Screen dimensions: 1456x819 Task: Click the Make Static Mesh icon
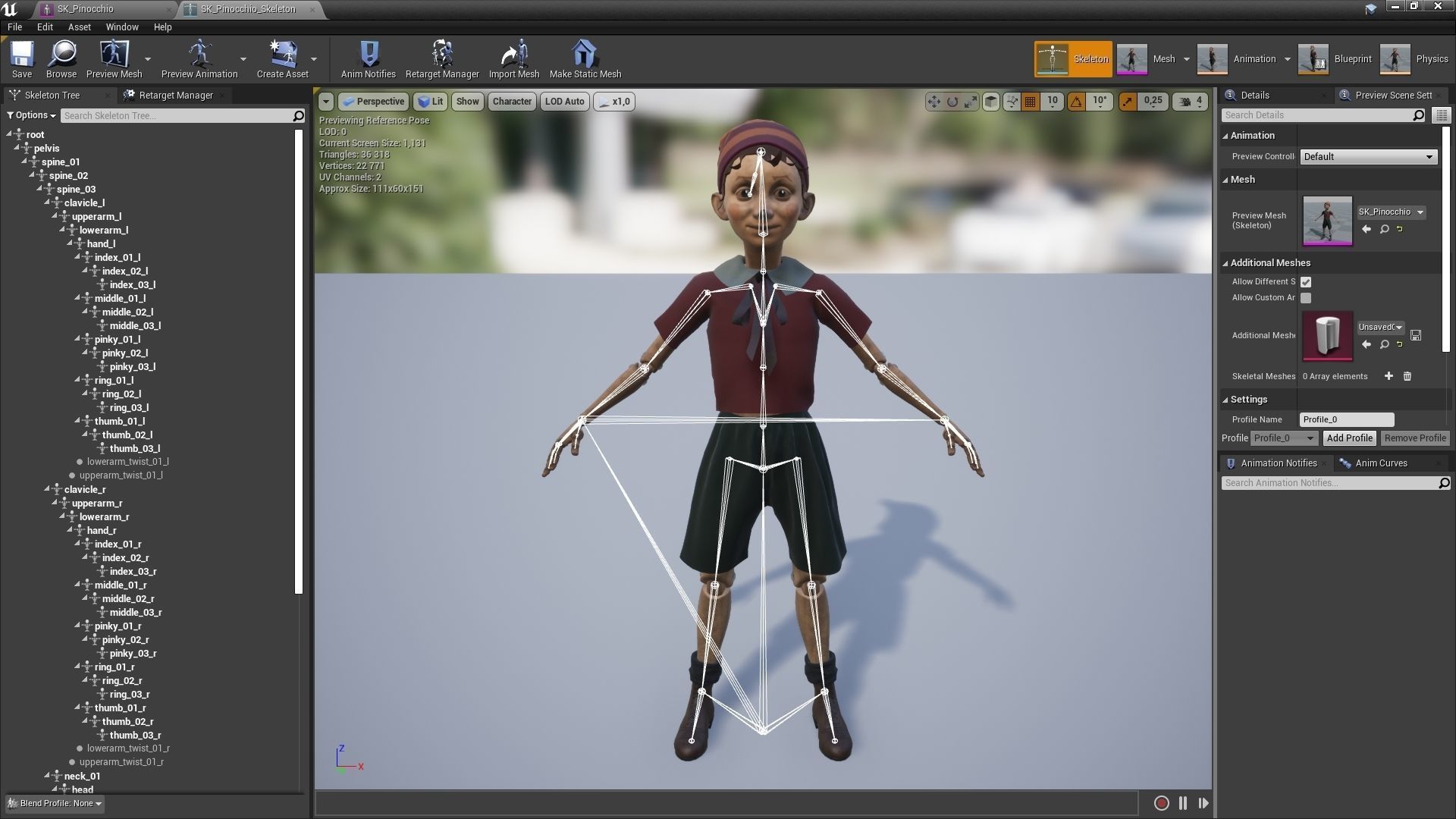(585, 59)
